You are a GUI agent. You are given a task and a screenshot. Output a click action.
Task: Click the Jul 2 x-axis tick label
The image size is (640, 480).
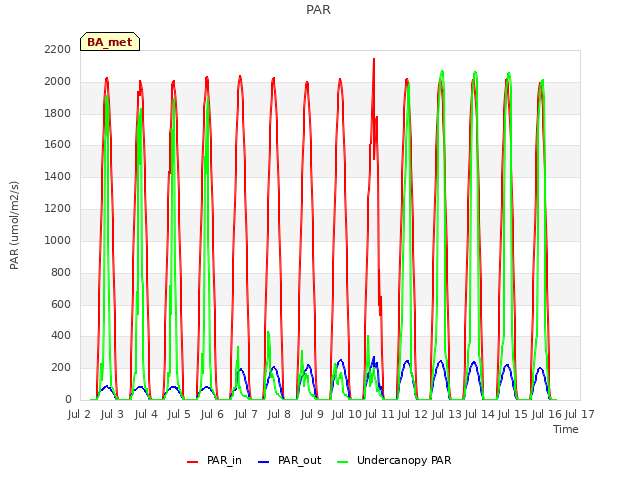point(79,414)
